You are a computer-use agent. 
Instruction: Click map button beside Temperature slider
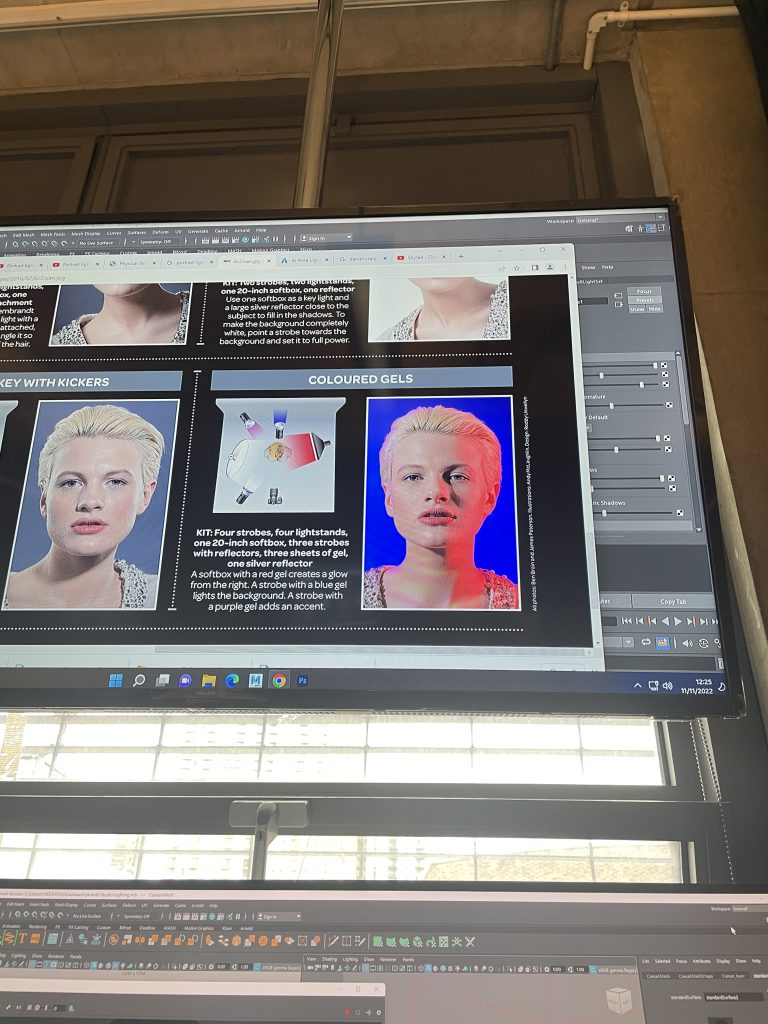[x=669, y=405]
